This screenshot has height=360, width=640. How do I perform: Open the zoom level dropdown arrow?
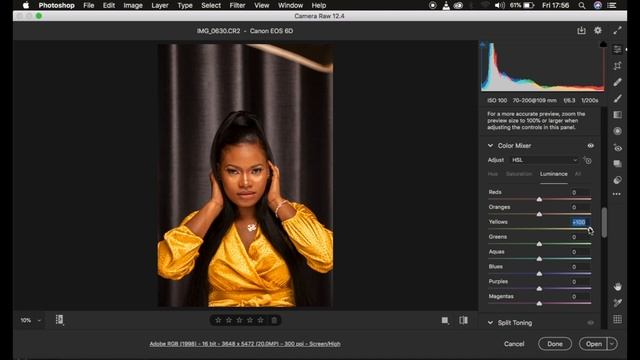pyautogui.click(x=39, y=321)
